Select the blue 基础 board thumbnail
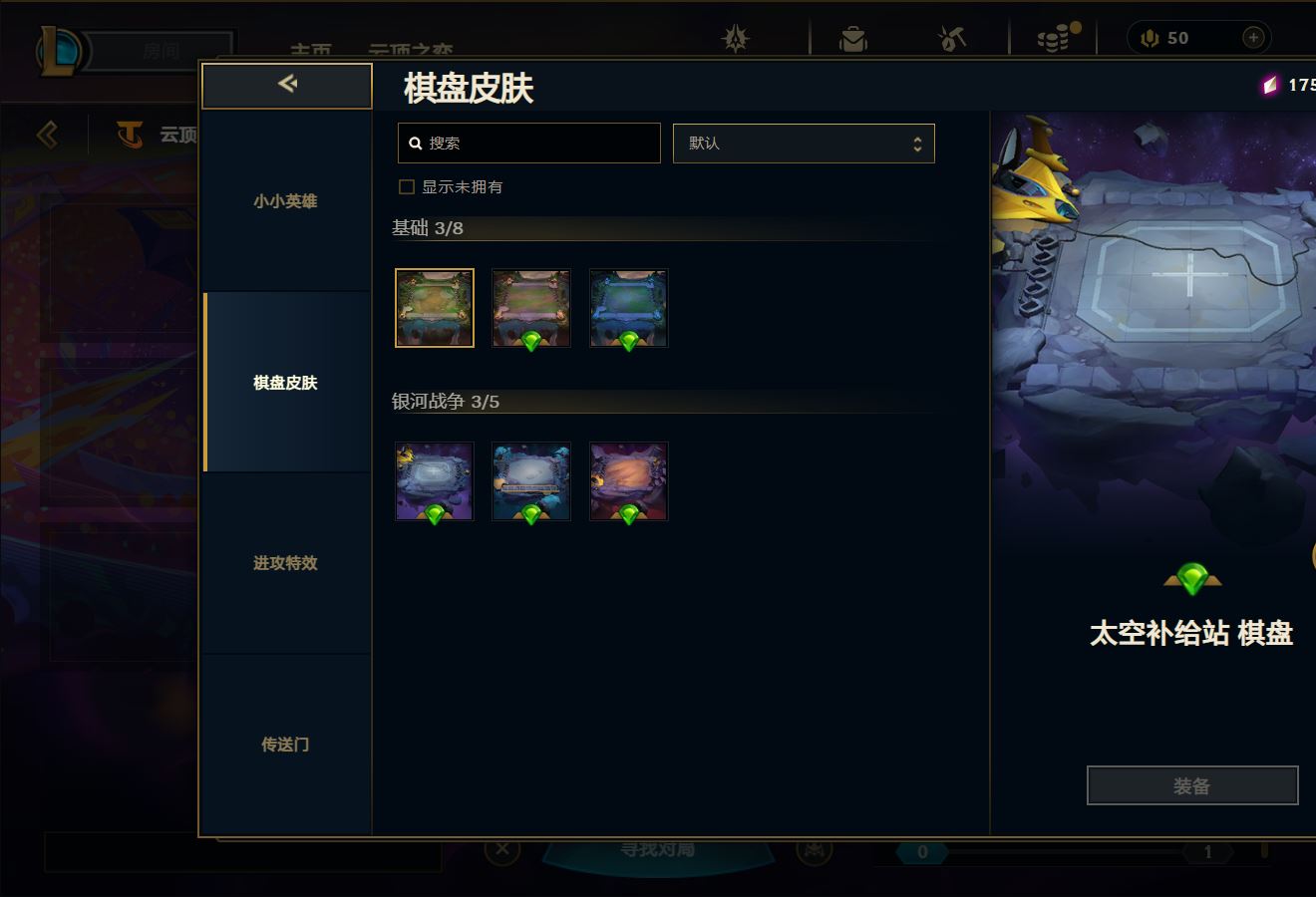1316x897 pixels. (x=628, y=308)
